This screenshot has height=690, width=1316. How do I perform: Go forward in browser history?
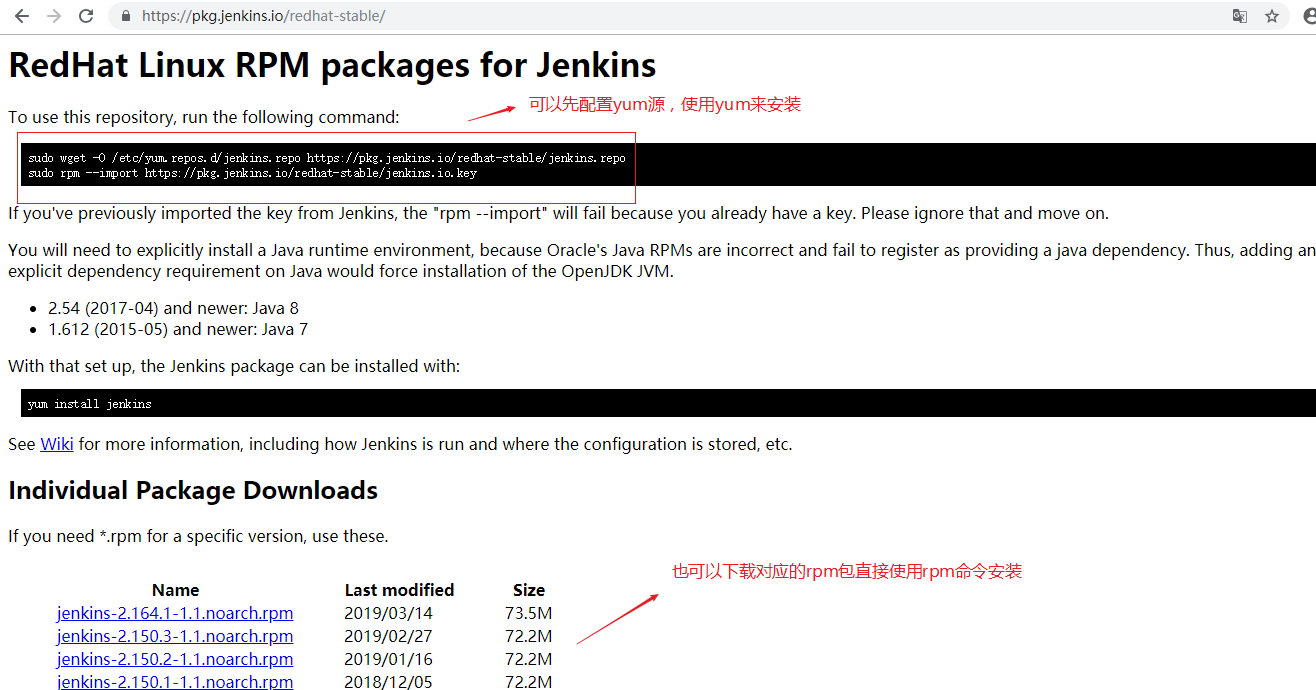coord(54,16)
